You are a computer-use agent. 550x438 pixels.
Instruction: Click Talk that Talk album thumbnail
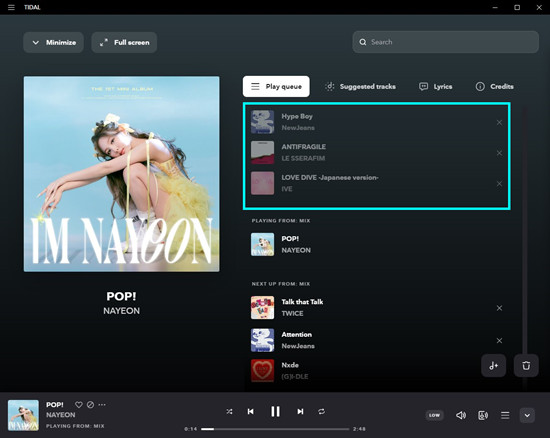(x=262, y=308)
